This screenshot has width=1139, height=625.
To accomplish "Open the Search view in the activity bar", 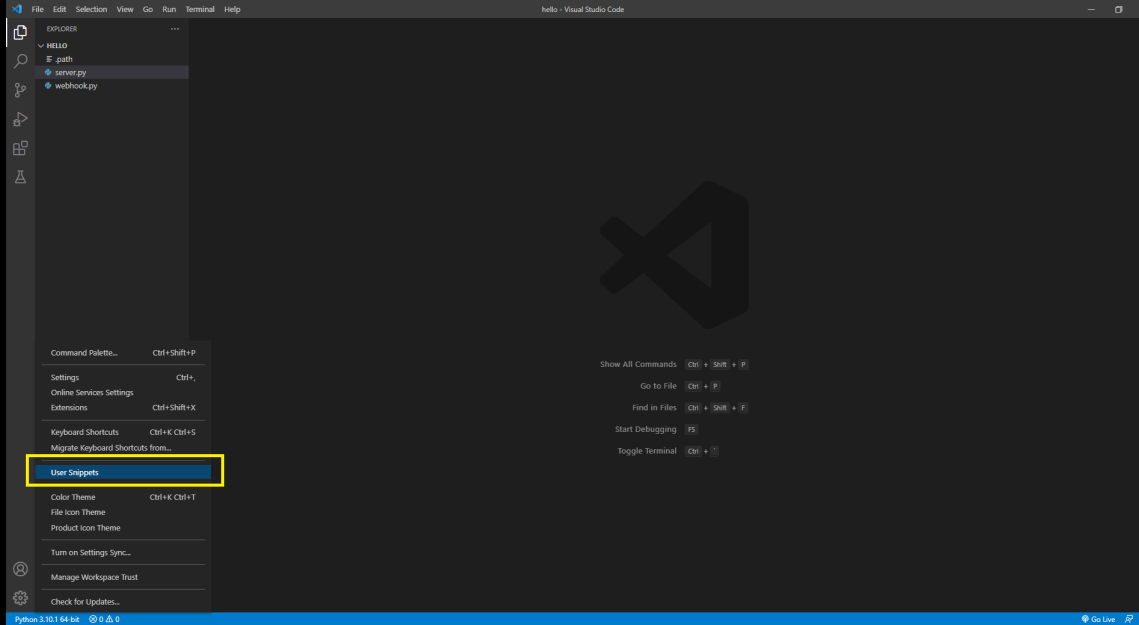I will pos(19,60).
